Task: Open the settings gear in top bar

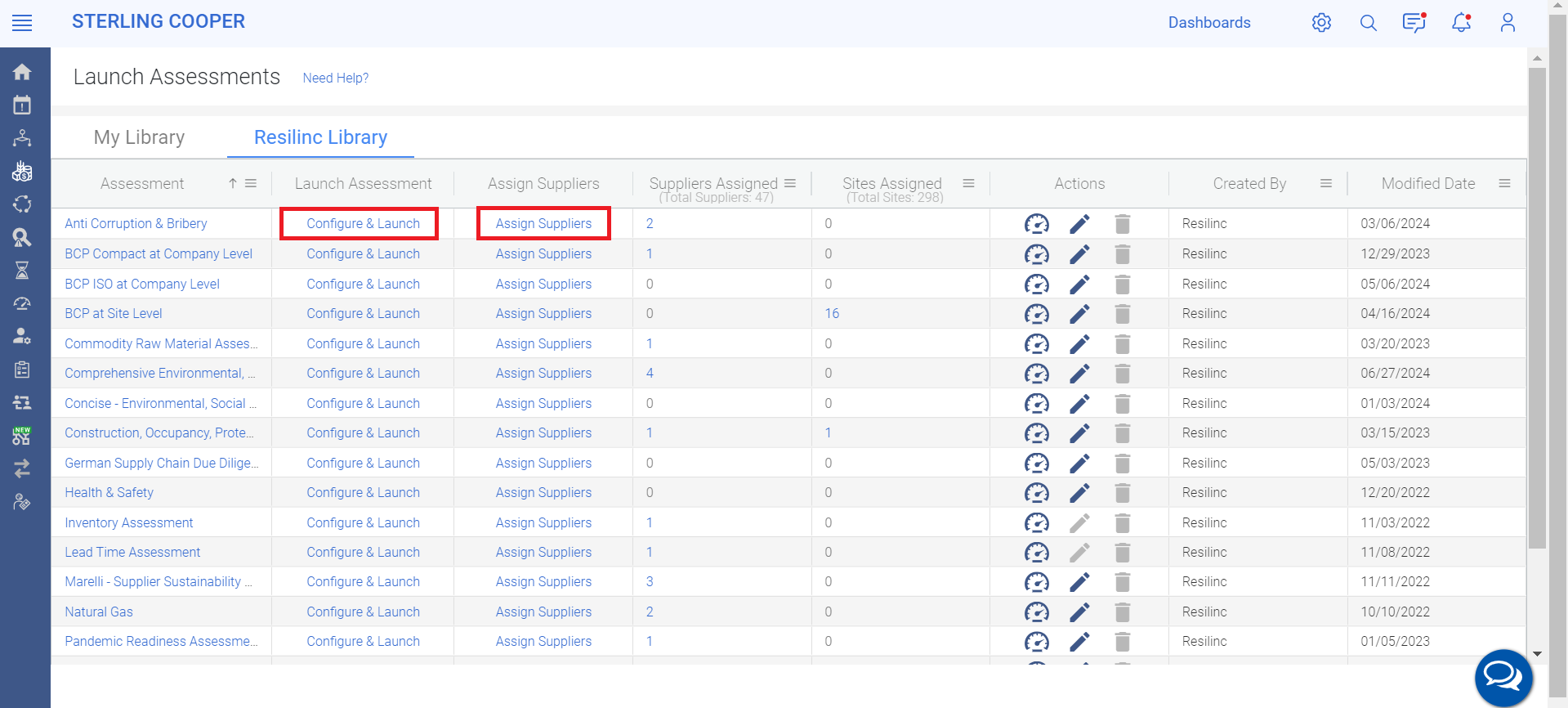Action: [1321, 23]
